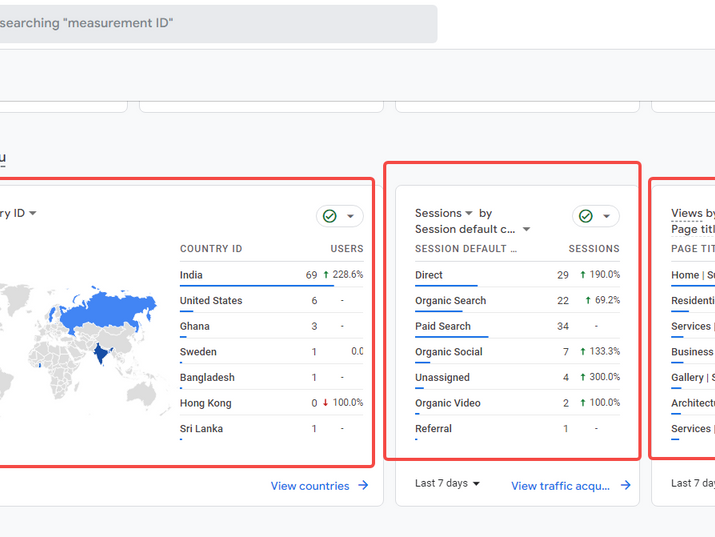Click the green check icon on countries card
Image resolution: width=715 pixels, height=537 pixels.
tap(329, 216)
